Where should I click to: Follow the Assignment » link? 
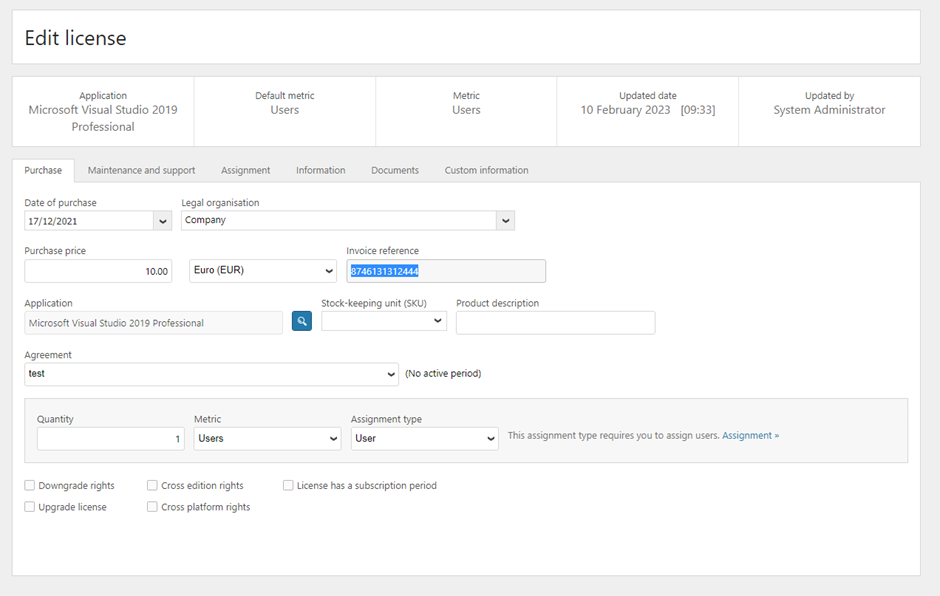[751, 435]
